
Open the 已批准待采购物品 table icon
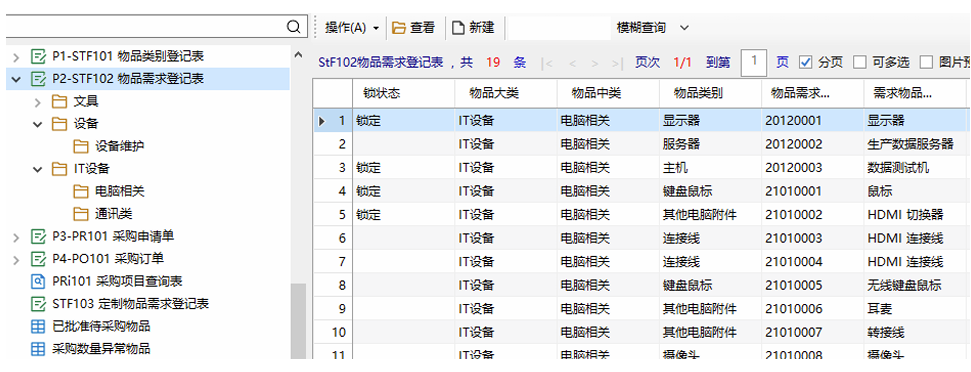click(x=38, y=326)
